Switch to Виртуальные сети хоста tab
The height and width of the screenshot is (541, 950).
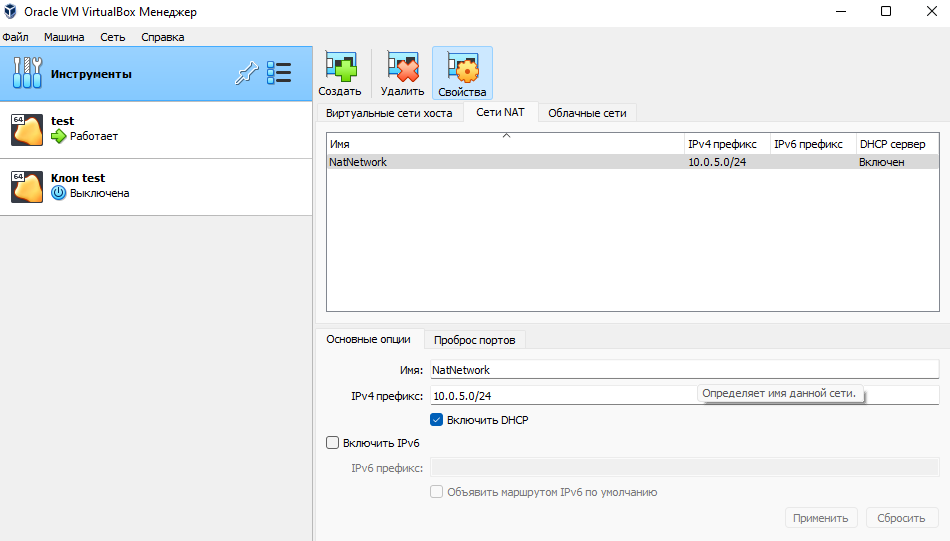[389, 113]
